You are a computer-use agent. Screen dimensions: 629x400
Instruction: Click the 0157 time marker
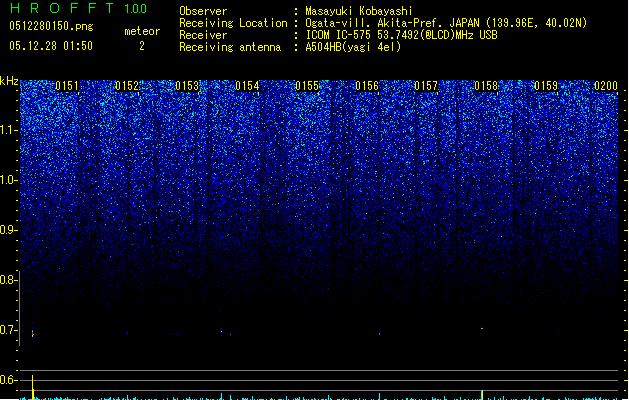point(426,86)
